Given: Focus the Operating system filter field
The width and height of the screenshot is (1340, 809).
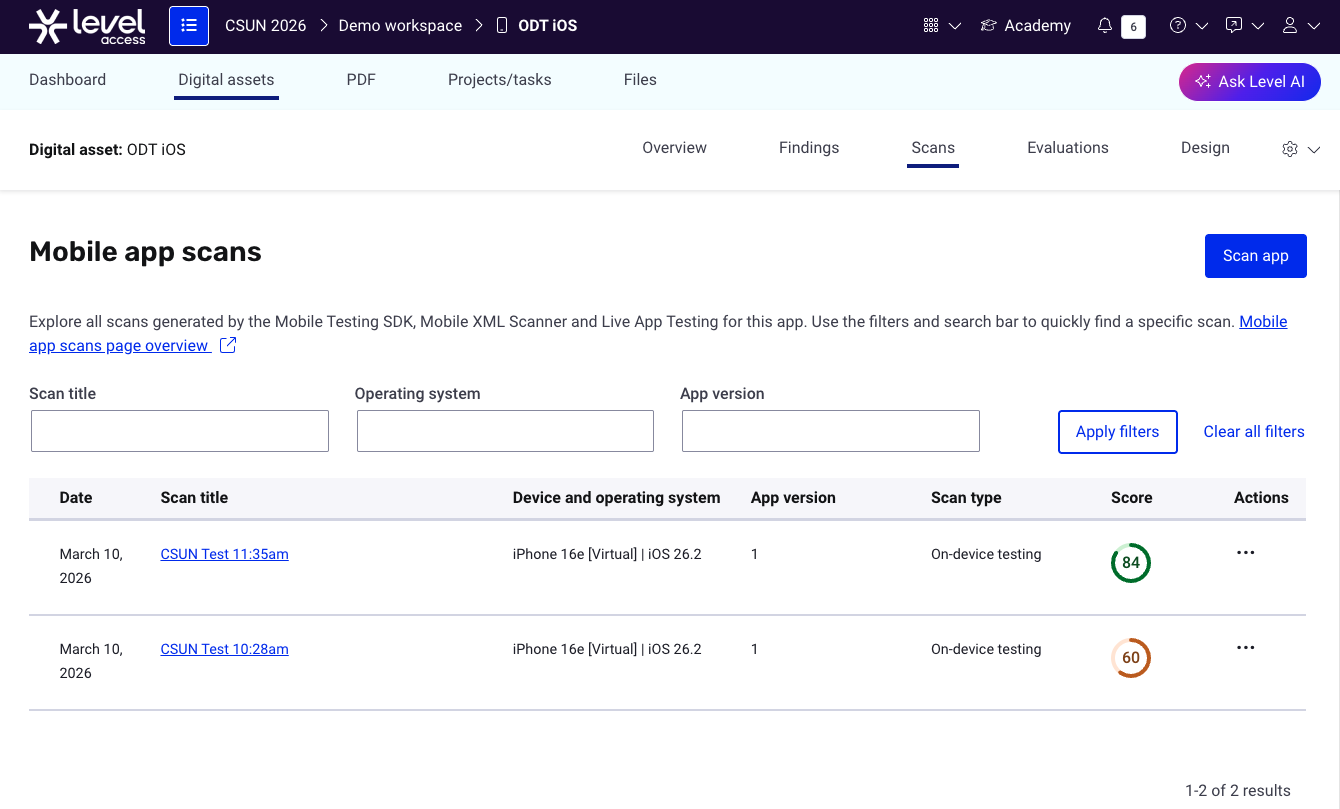Looking at the screenshot, I should tap(505, 431).
